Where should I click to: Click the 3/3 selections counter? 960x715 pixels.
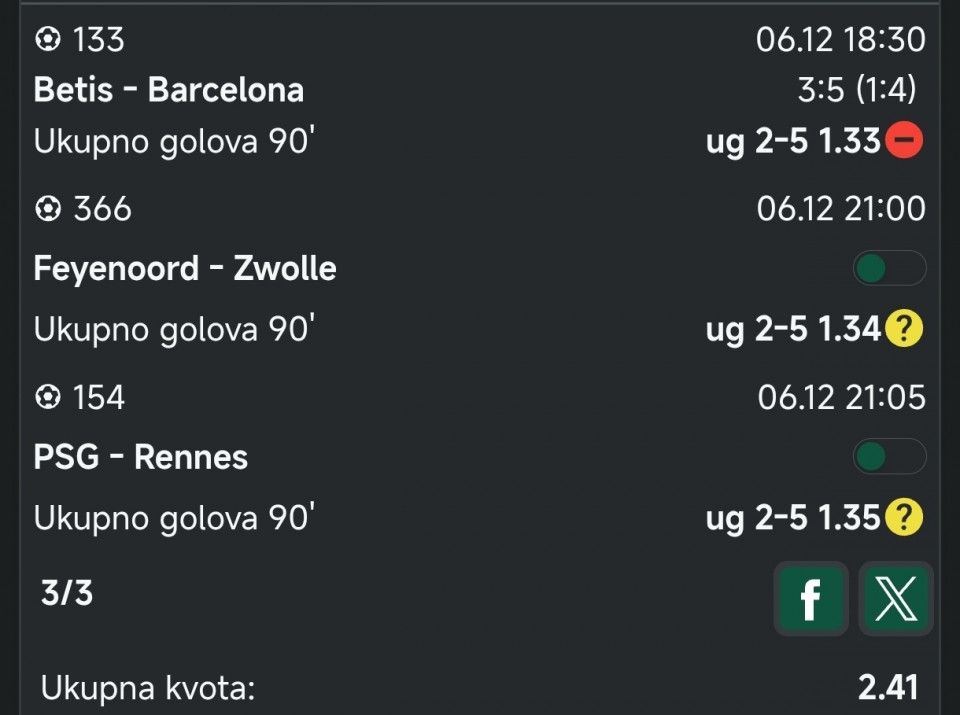point(67,593)
